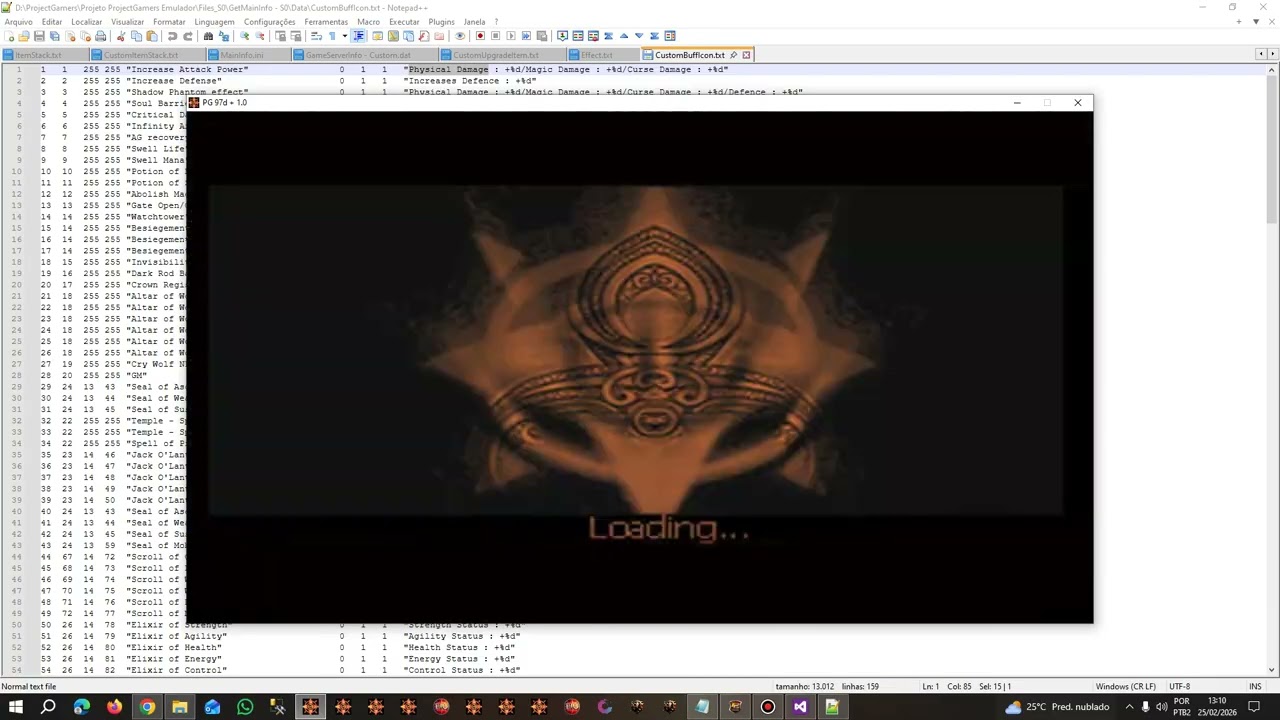Image resolution: width=1280 pixels, height=720 pixels.
Task: Click the UTF-8 encoding status field
Action: click(1180, 687)
